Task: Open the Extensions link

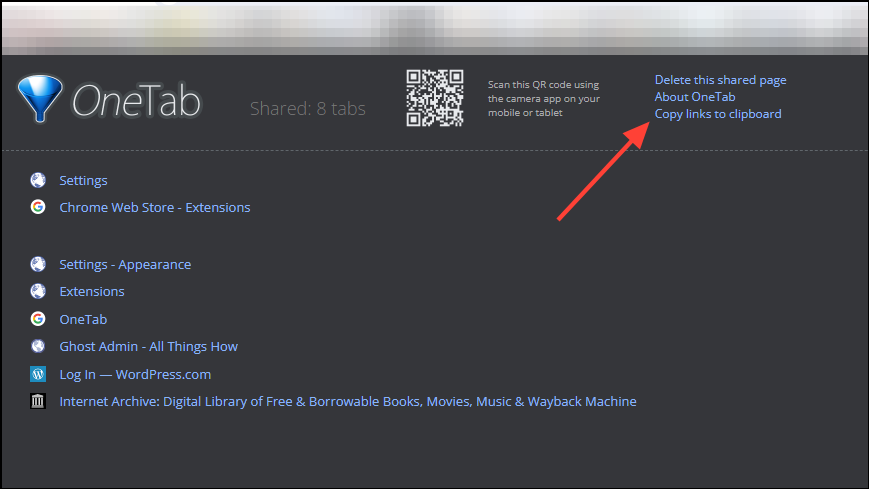Action: (92, 292)
